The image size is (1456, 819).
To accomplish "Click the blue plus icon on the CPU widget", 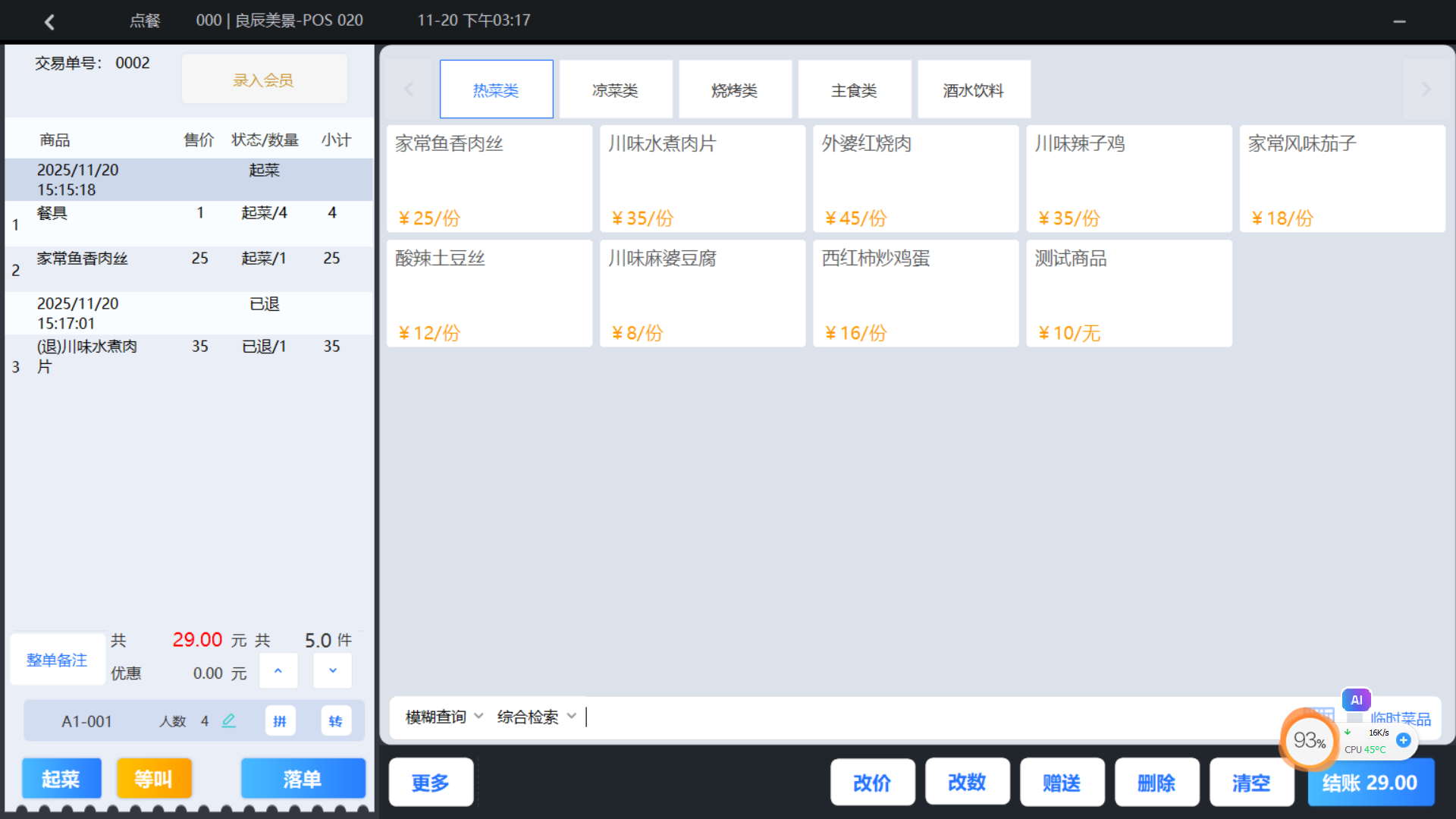I will click(x=1404, y=740).
